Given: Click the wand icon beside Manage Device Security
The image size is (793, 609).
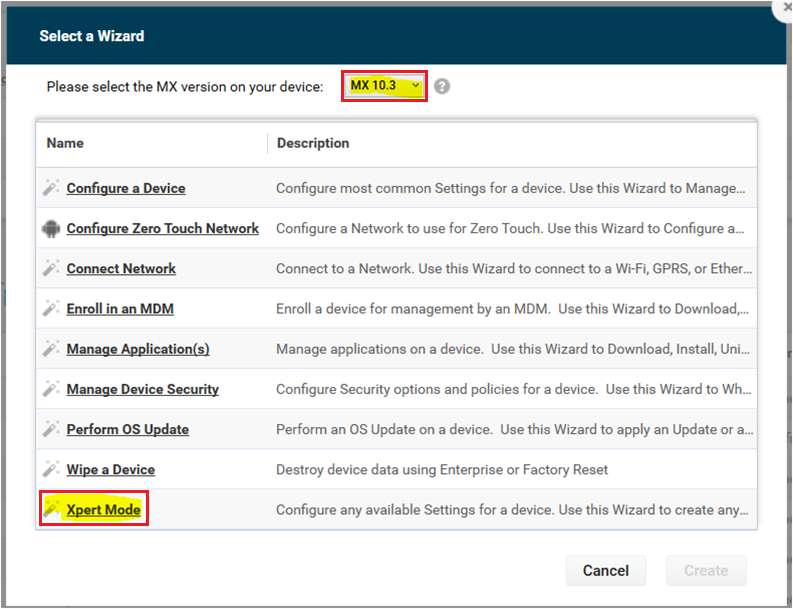Looking at the screenshot, I should click(x=50, y=389).
